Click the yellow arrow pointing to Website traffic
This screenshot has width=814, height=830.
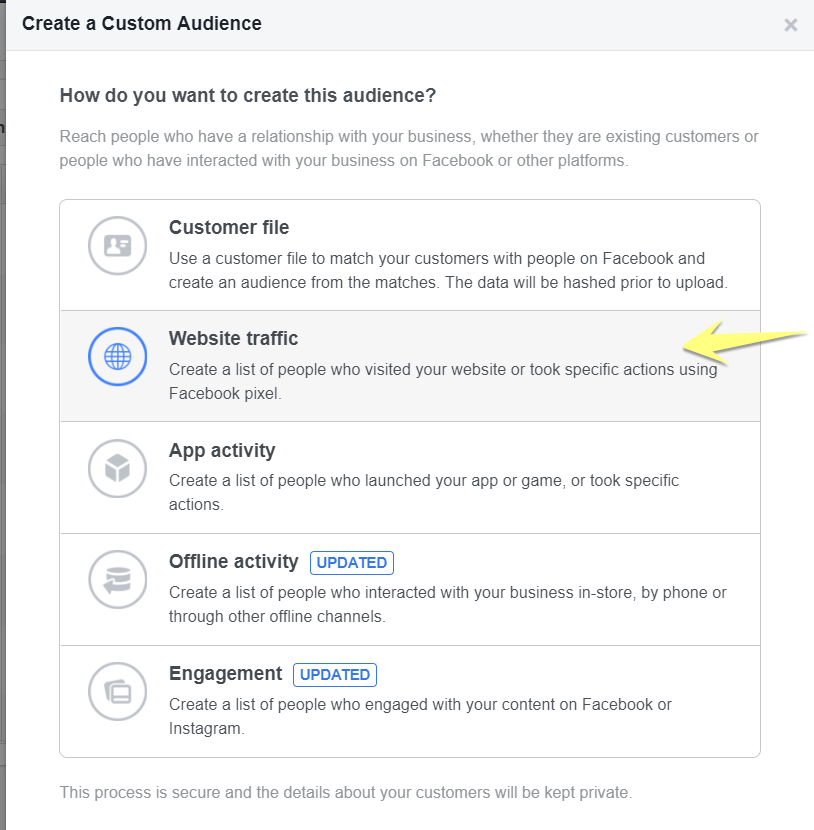pos(744,342)
